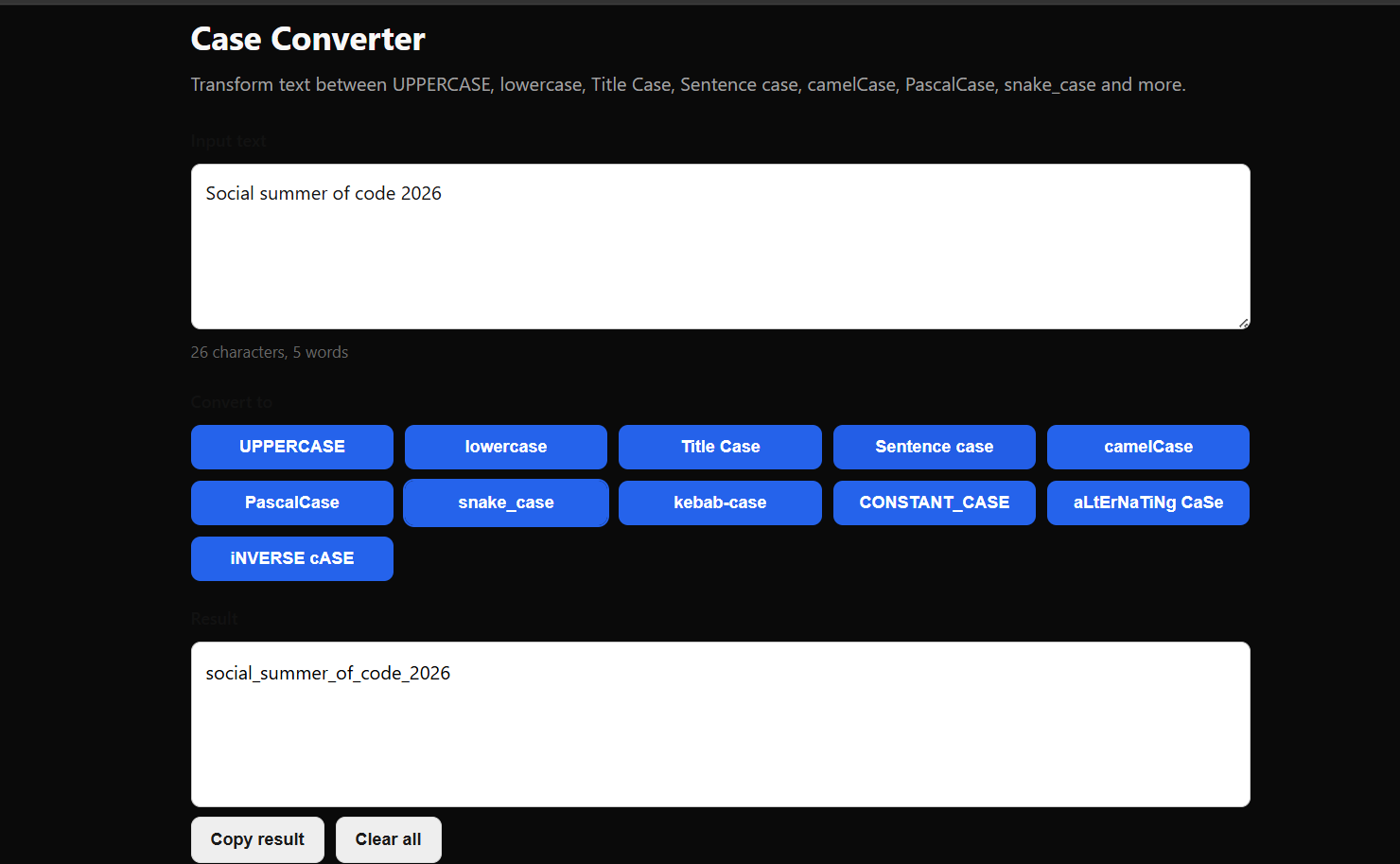
Task: Click the faint 'Result' label
Action: (215, 619)
